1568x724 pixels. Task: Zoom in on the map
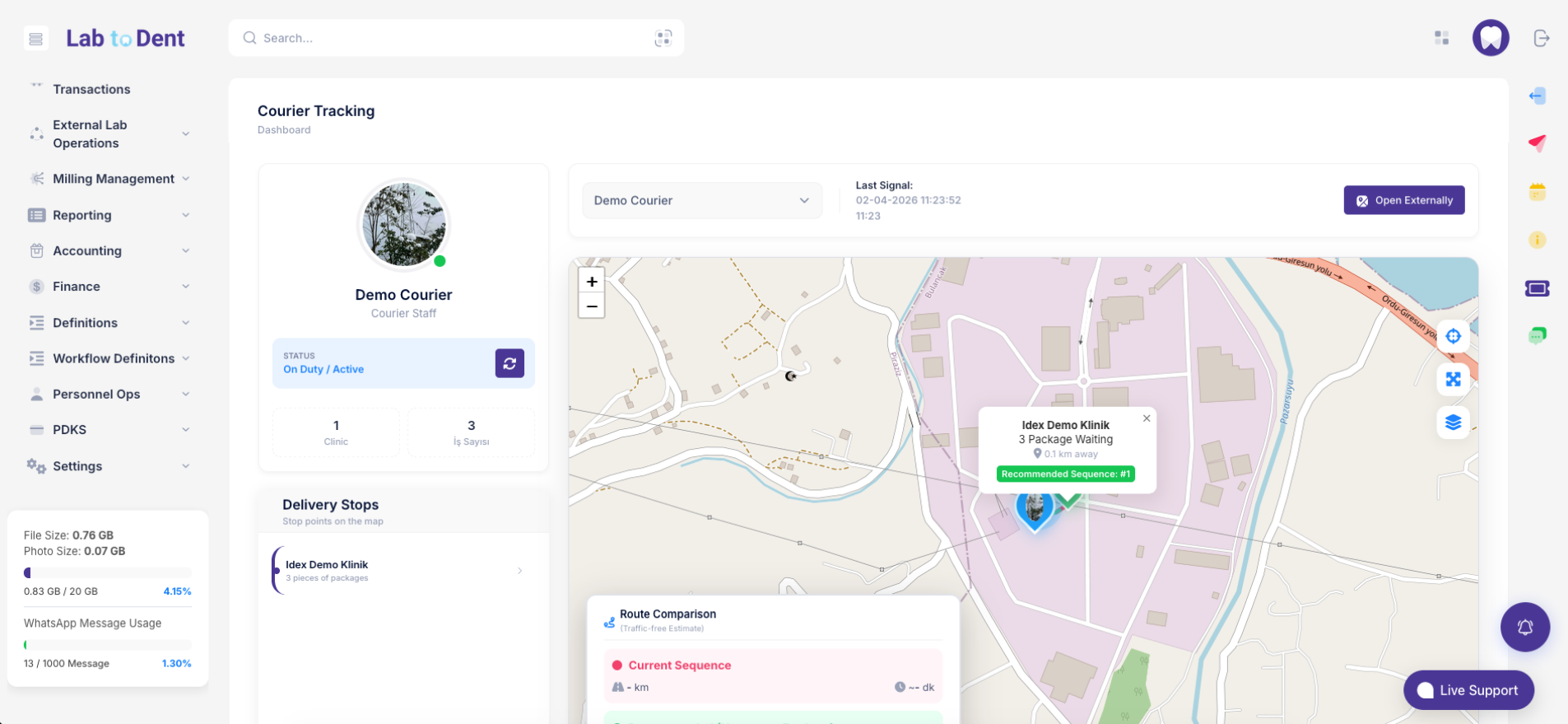591,282
